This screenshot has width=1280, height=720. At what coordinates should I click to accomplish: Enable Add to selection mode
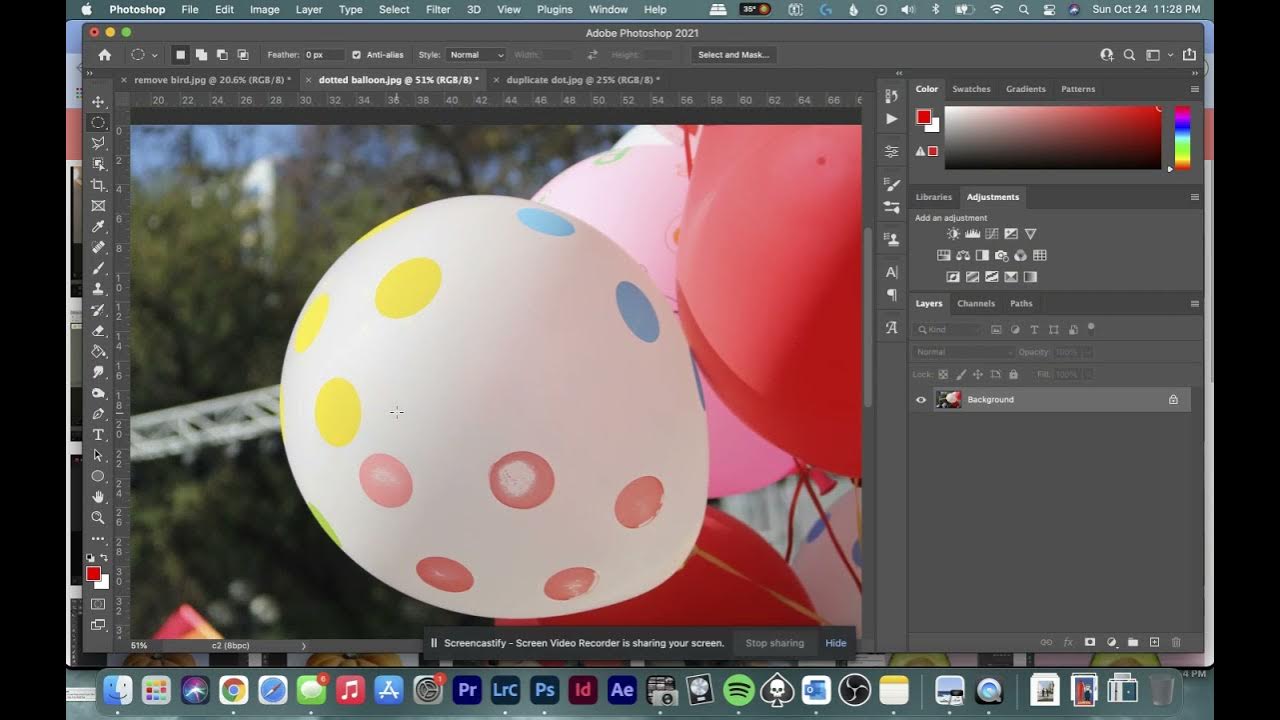201,55
